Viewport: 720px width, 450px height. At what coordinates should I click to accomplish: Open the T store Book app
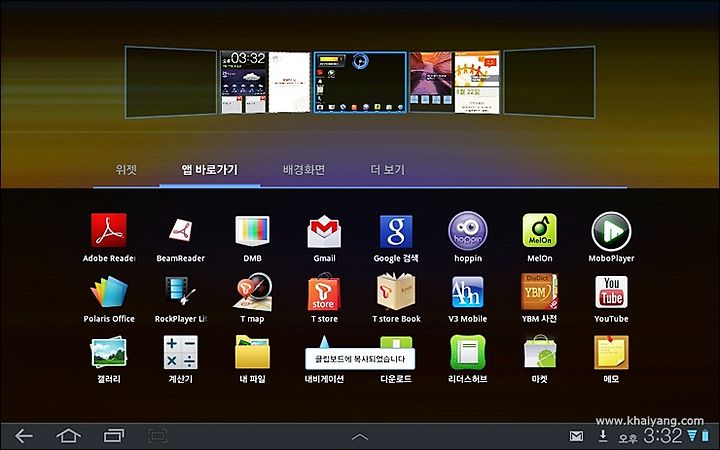coord(396,291)
